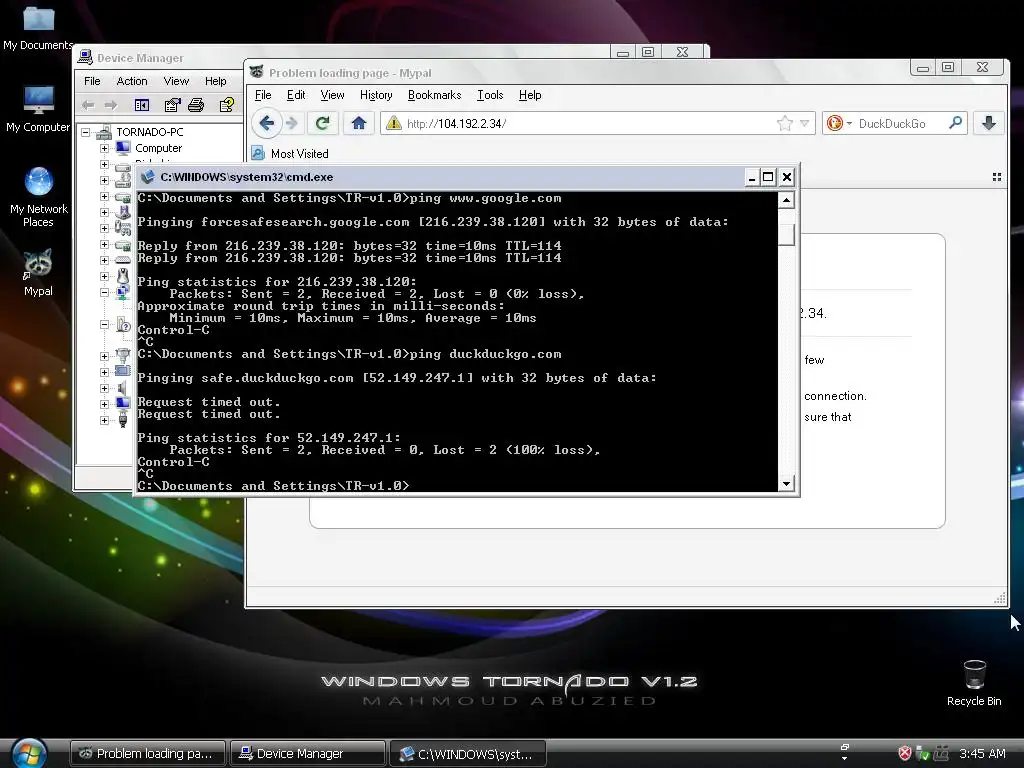Switch to Device Manager taskbar button
This screenshot has height=768, width=1024.
(308, 754)
